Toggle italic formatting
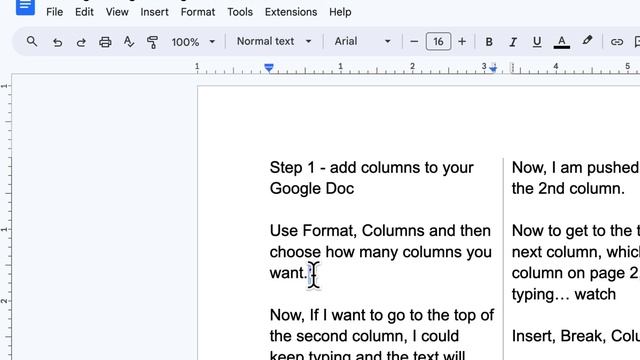The image size is (640, 360). point(513,42)
